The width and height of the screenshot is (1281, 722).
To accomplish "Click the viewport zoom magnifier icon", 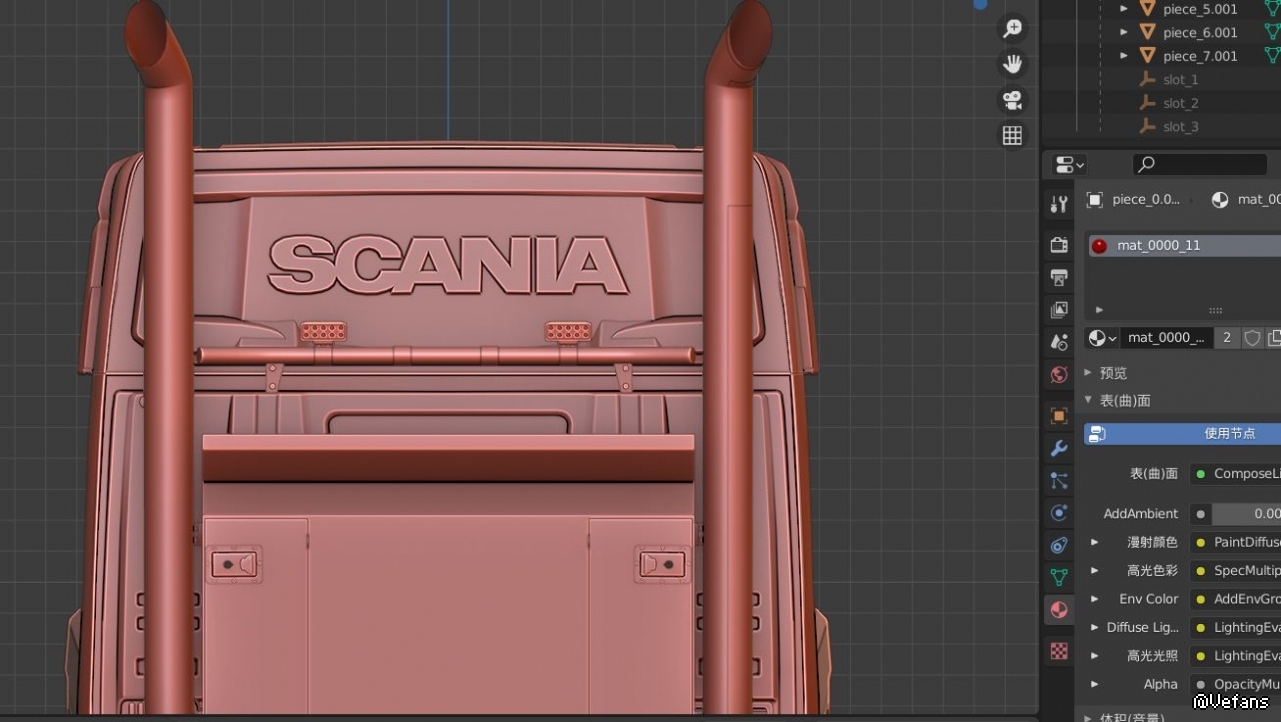I will (1013, 29).
